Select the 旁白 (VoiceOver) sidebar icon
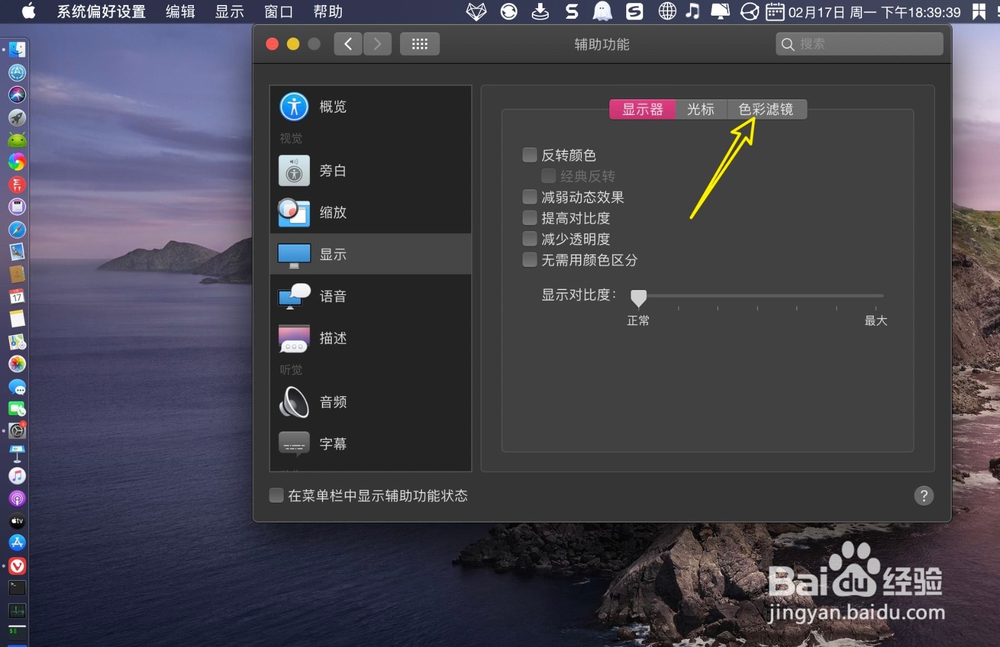1000x647 pixels. pyautogui.click(x=333, y=170)
